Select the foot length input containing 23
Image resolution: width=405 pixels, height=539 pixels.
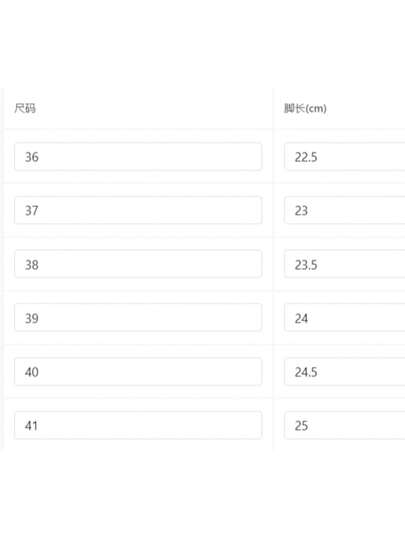[345, 210]
